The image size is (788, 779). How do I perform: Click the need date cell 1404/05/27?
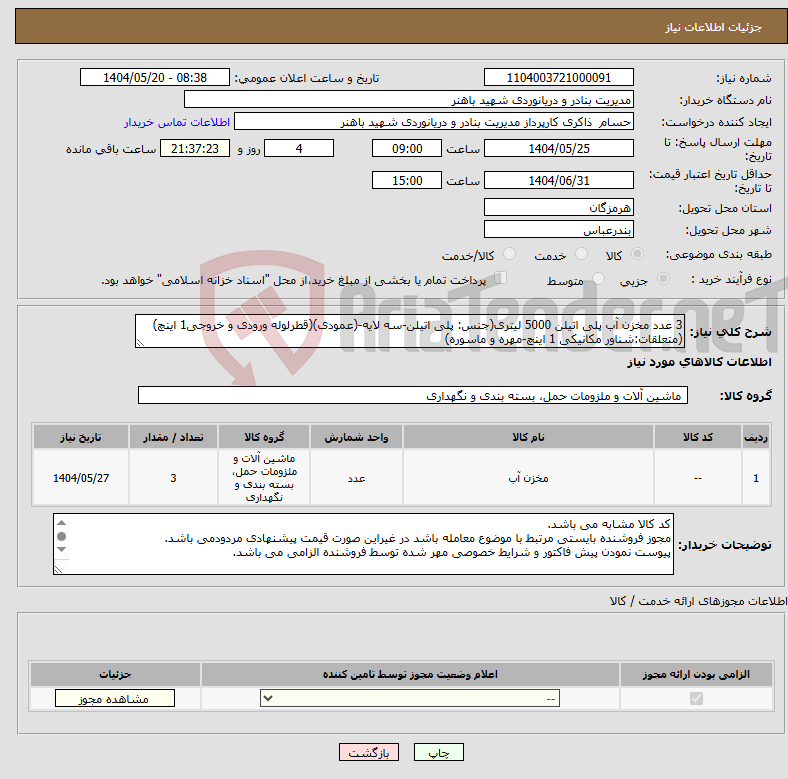pyautogui.click(x=80, y=477)
